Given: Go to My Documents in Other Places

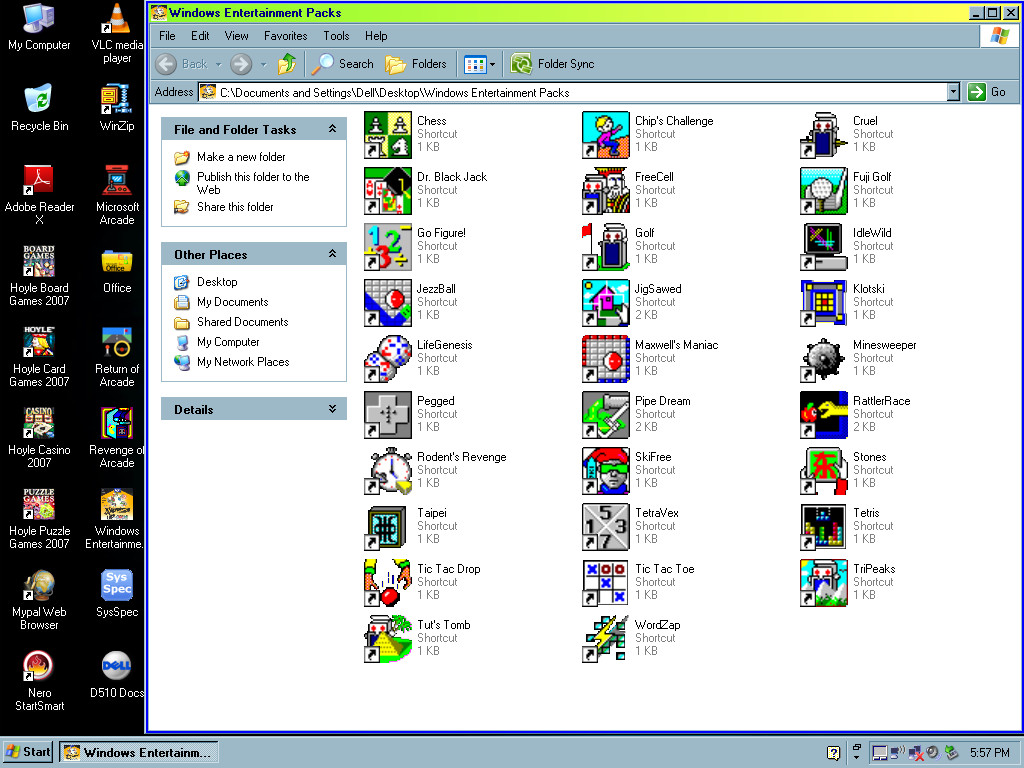Looking at the screenshot, I should click(232, 302).
